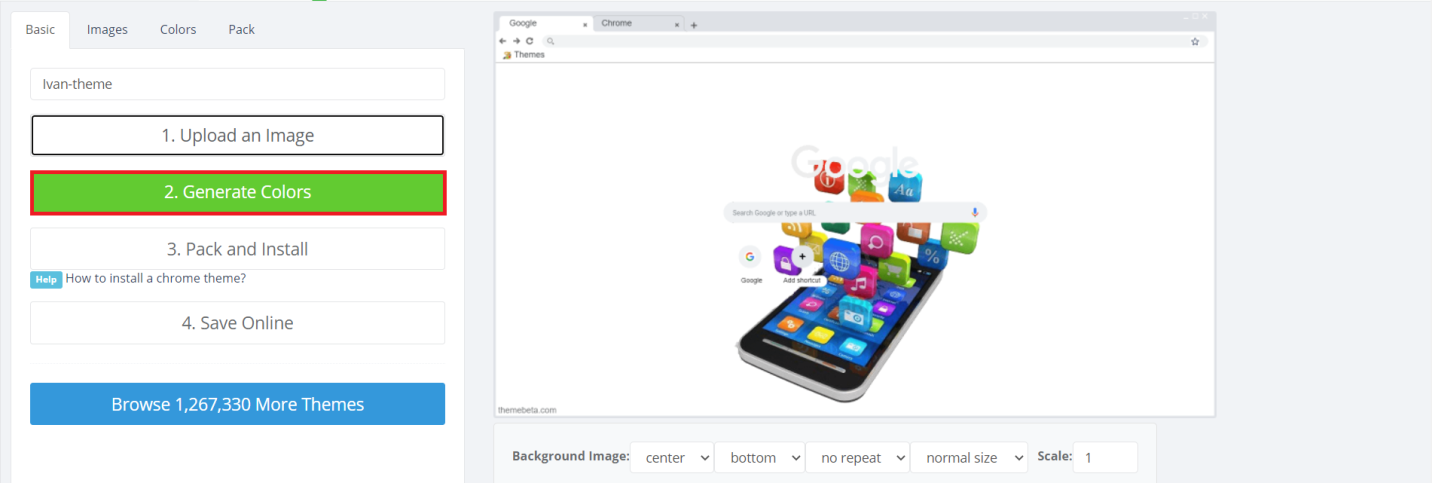
Task: Click the green Generate Colors button
Action: tap(237, 192)
